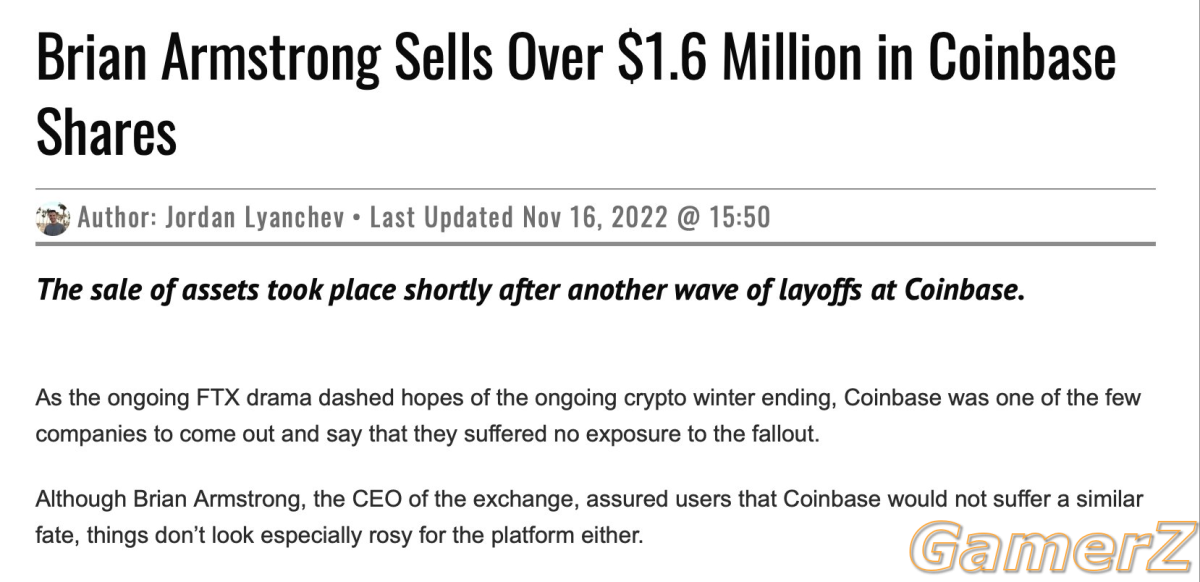Viewport: 1200px width, 582px height.
Task: Click the thick divider below the byline
Action: tap(596, 244)
